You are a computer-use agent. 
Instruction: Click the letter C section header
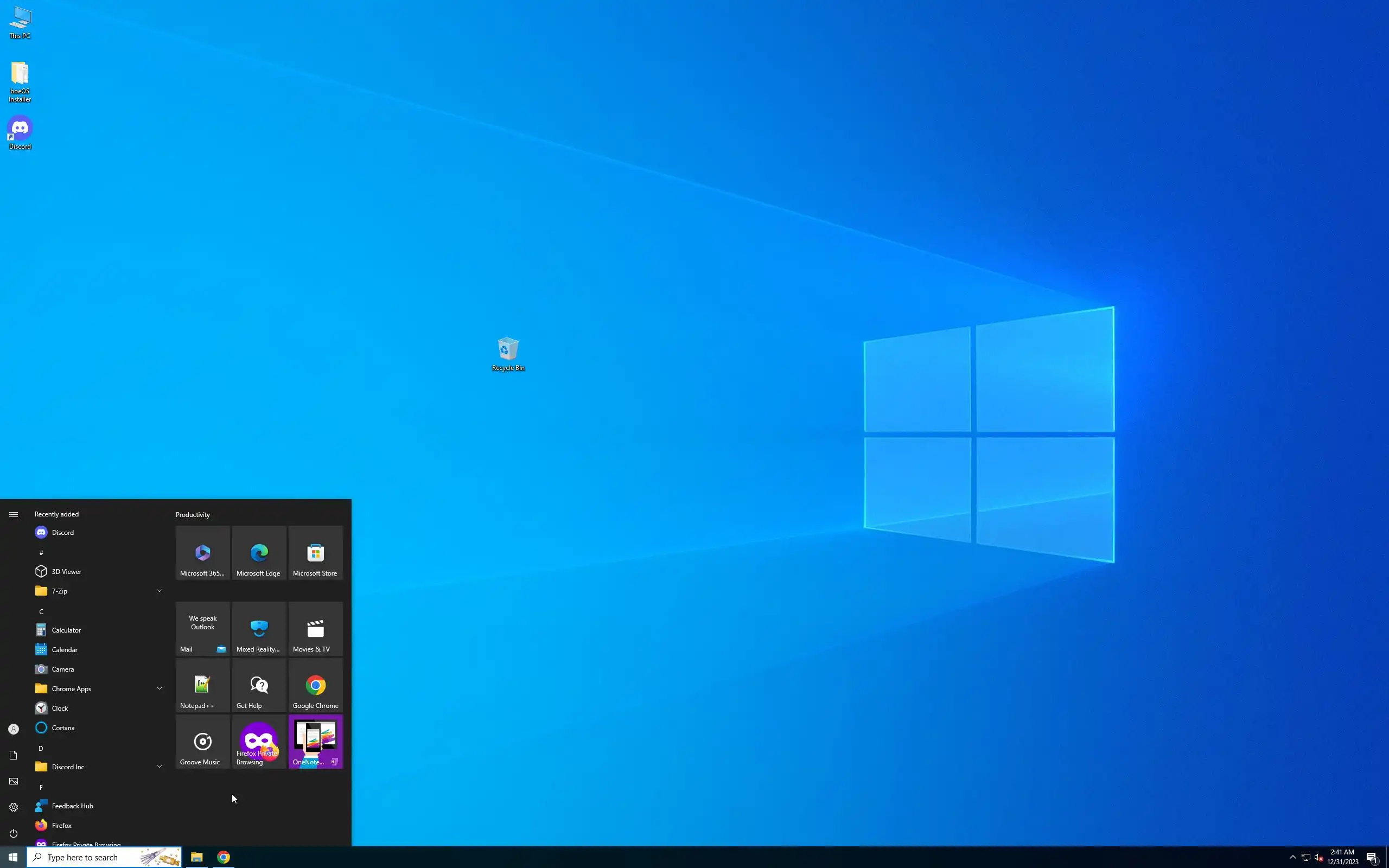[41, 611]
